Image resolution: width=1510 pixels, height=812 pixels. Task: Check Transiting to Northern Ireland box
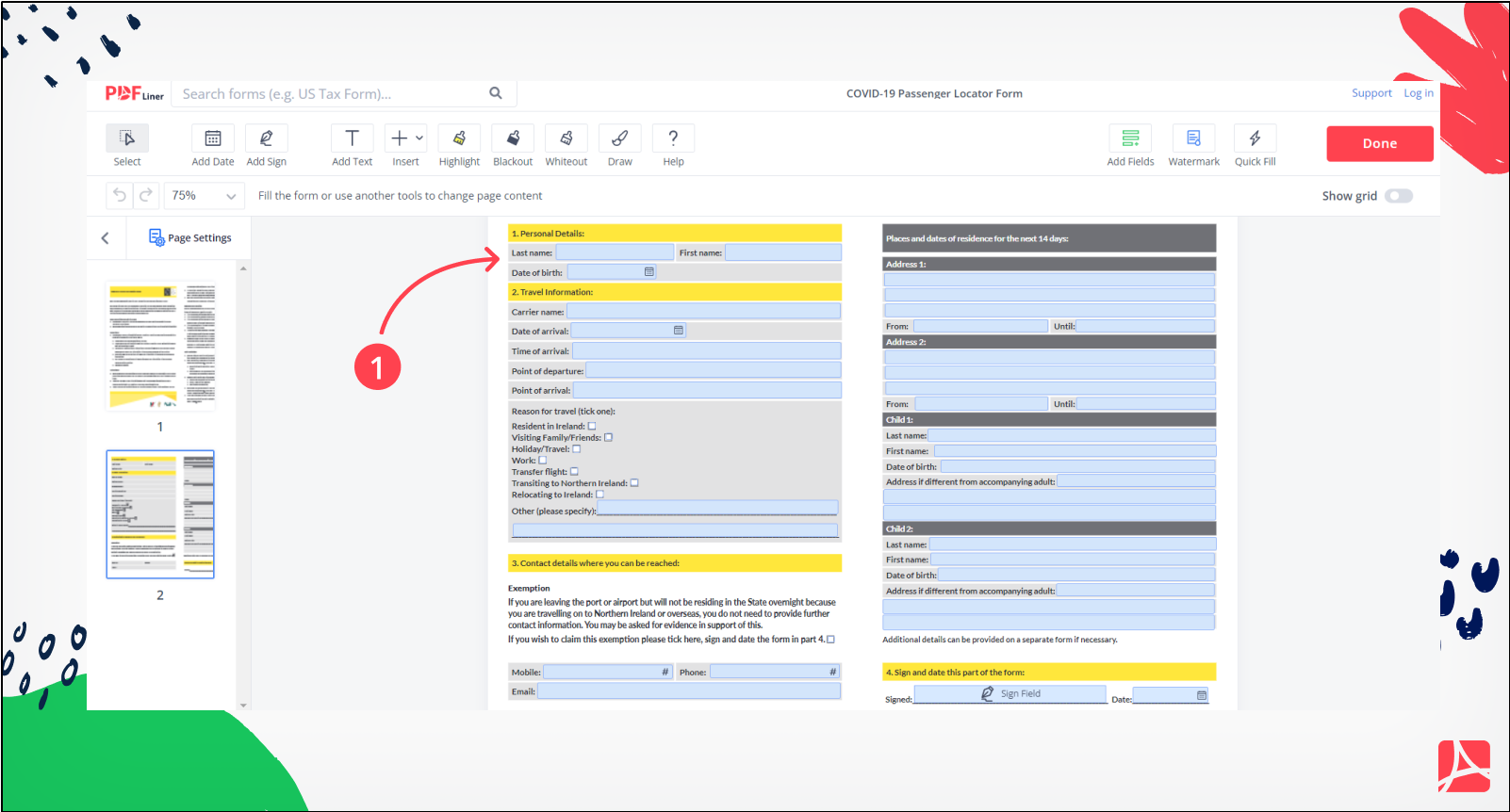pos(634,482)
